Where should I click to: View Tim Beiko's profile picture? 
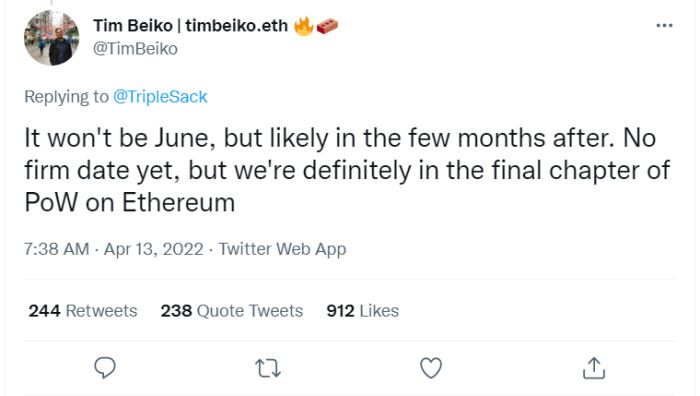51,38
